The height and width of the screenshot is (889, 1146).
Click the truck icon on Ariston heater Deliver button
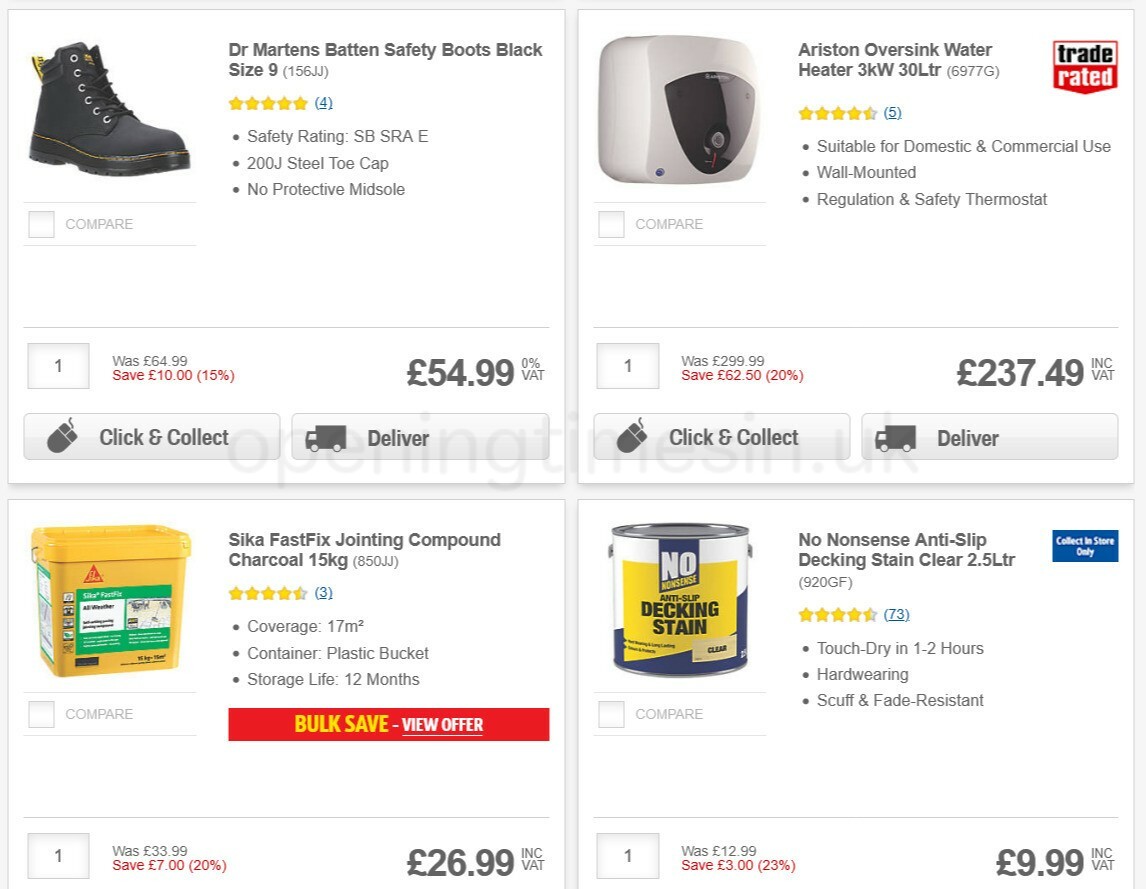tap(899, 437)
